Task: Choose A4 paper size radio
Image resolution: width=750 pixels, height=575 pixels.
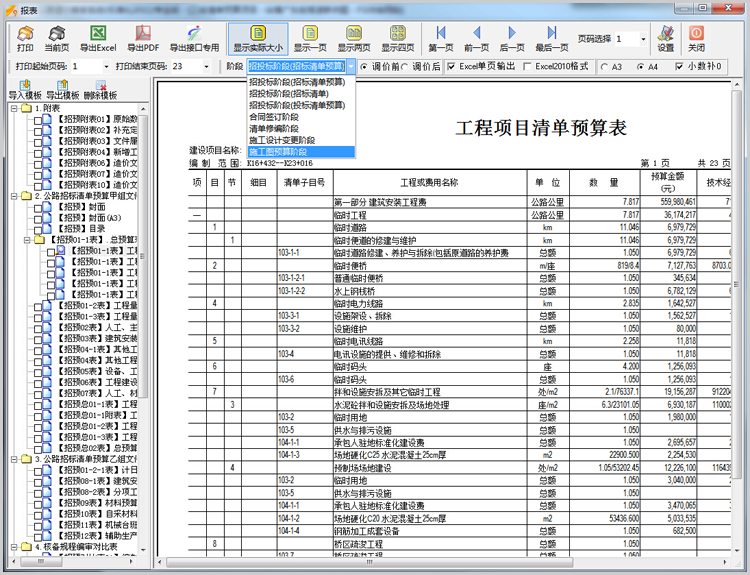Action: coord(640,67)
